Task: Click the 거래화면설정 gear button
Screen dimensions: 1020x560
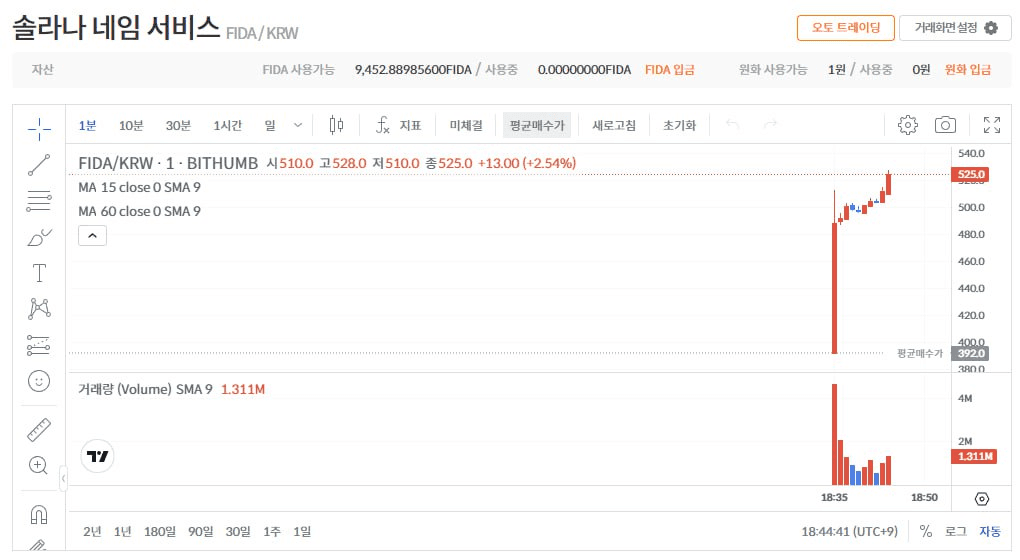Action: pos(955,28)
